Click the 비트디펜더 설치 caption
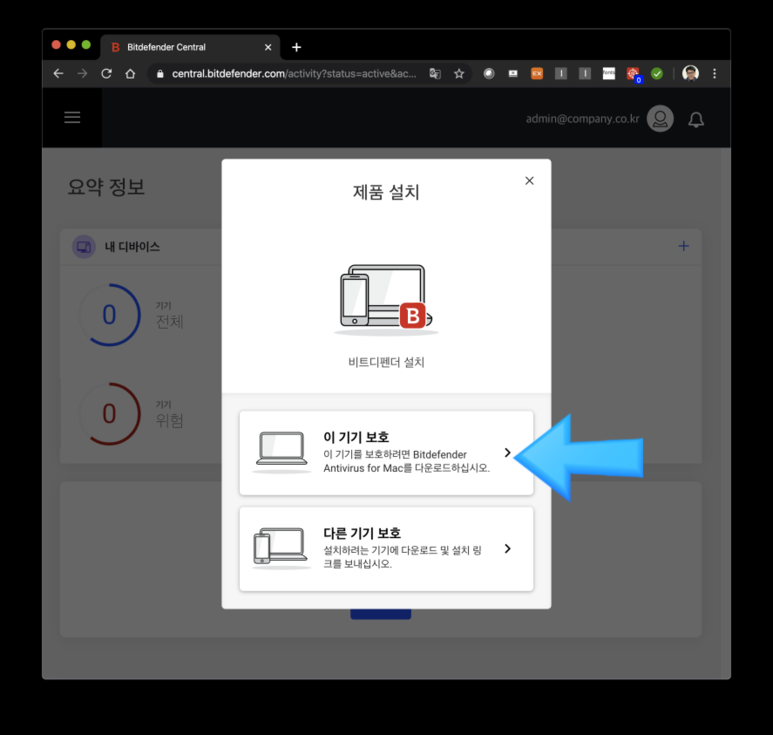 [386, 362]
